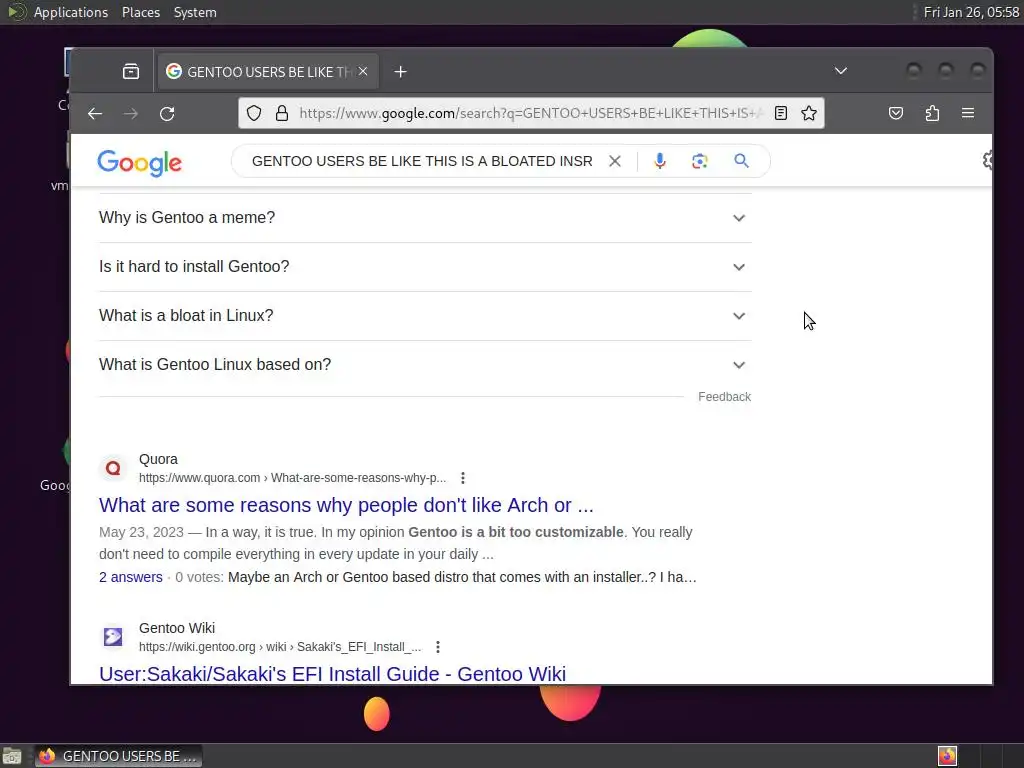Open the Firefox hamburger application menu
Image resolution: width=1024 pixels, height=768 pixels.
(968, 114)
